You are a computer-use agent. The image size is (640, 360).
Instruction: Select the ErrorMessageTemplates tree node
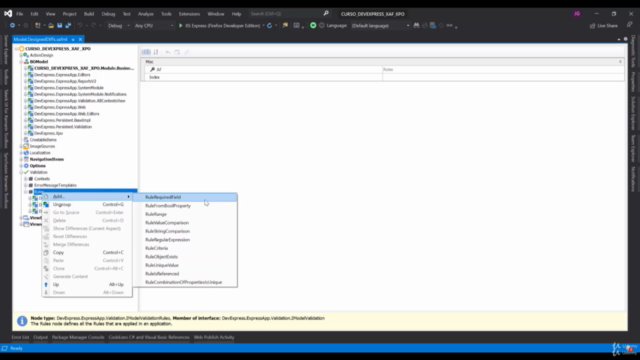tap(55, 185)
